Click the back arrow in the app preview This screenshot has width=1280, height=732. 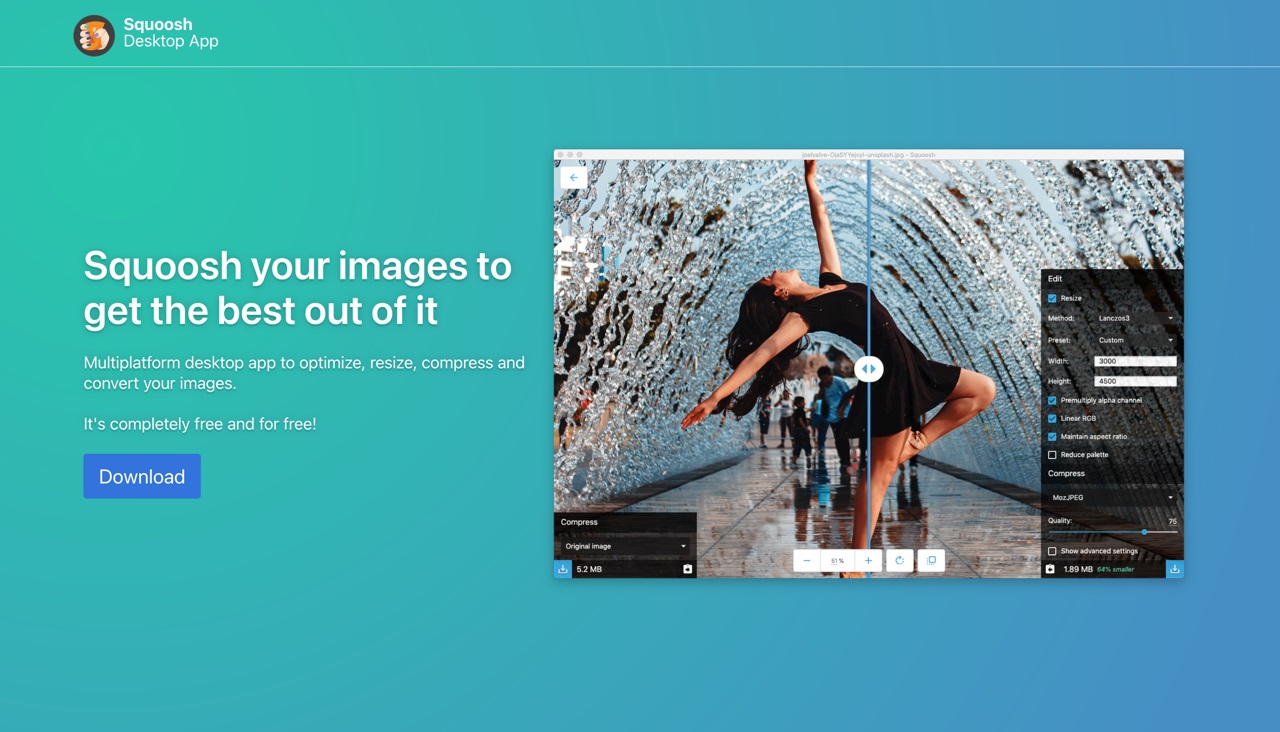(574, 177)
